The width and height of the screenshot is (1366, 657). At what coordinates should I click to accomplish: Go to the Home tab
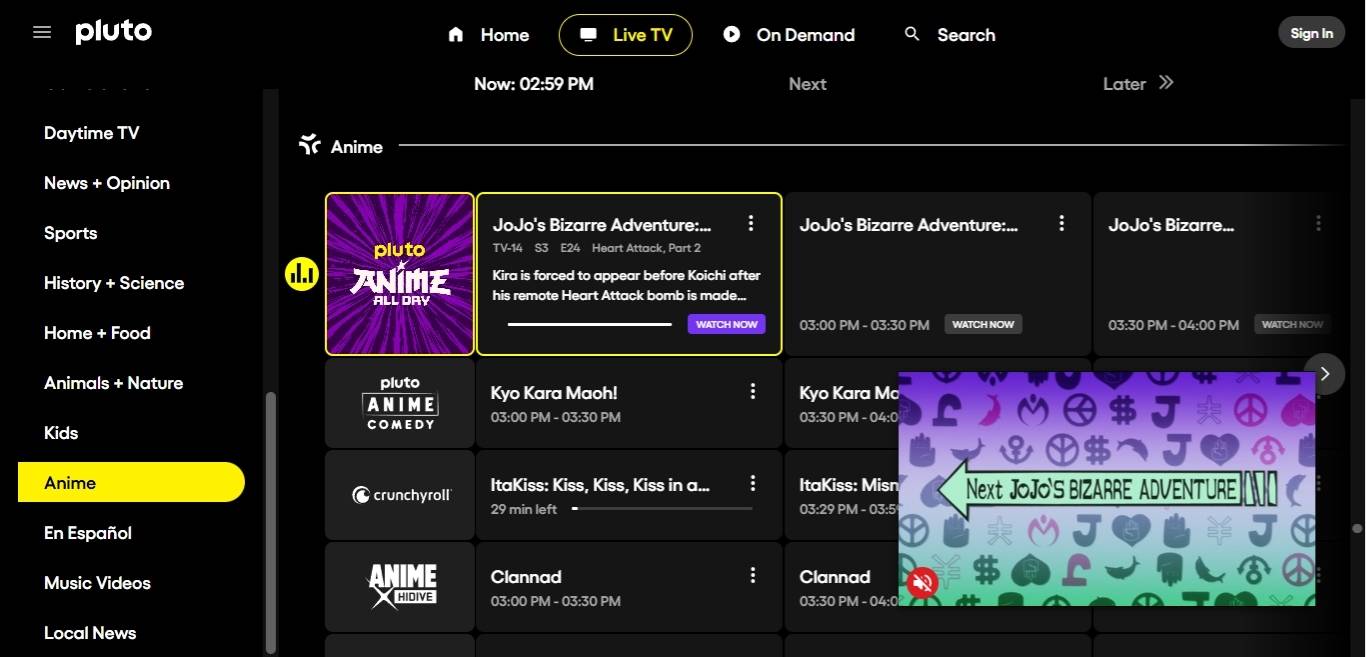[488, 35]
